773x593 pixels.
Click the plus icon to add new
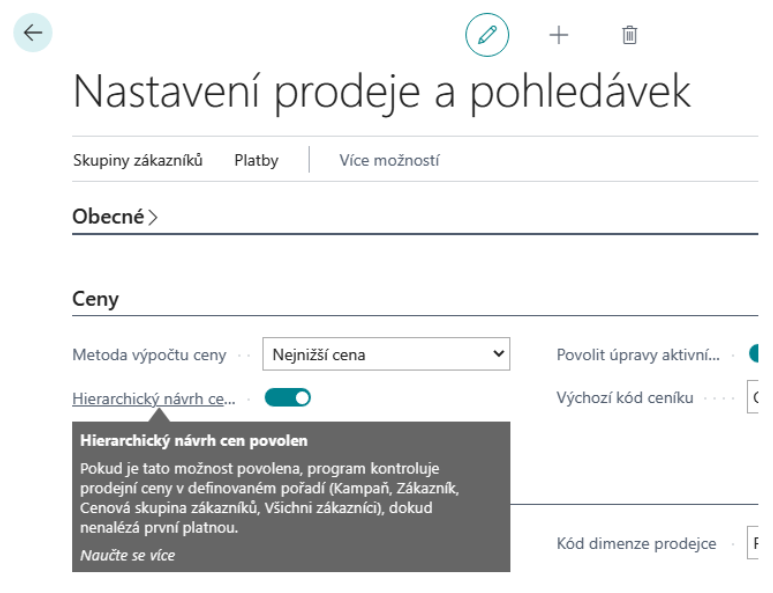(558, 35)
